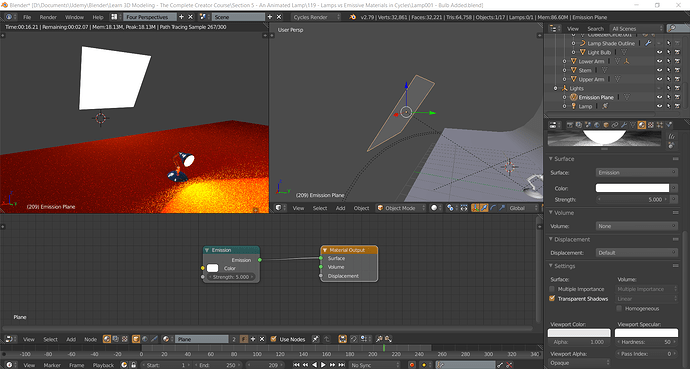Screen dimensions: 690x369
Task: Click the modifier wrench on Lamp Shade Outline
Action: [x=648, y=43]
